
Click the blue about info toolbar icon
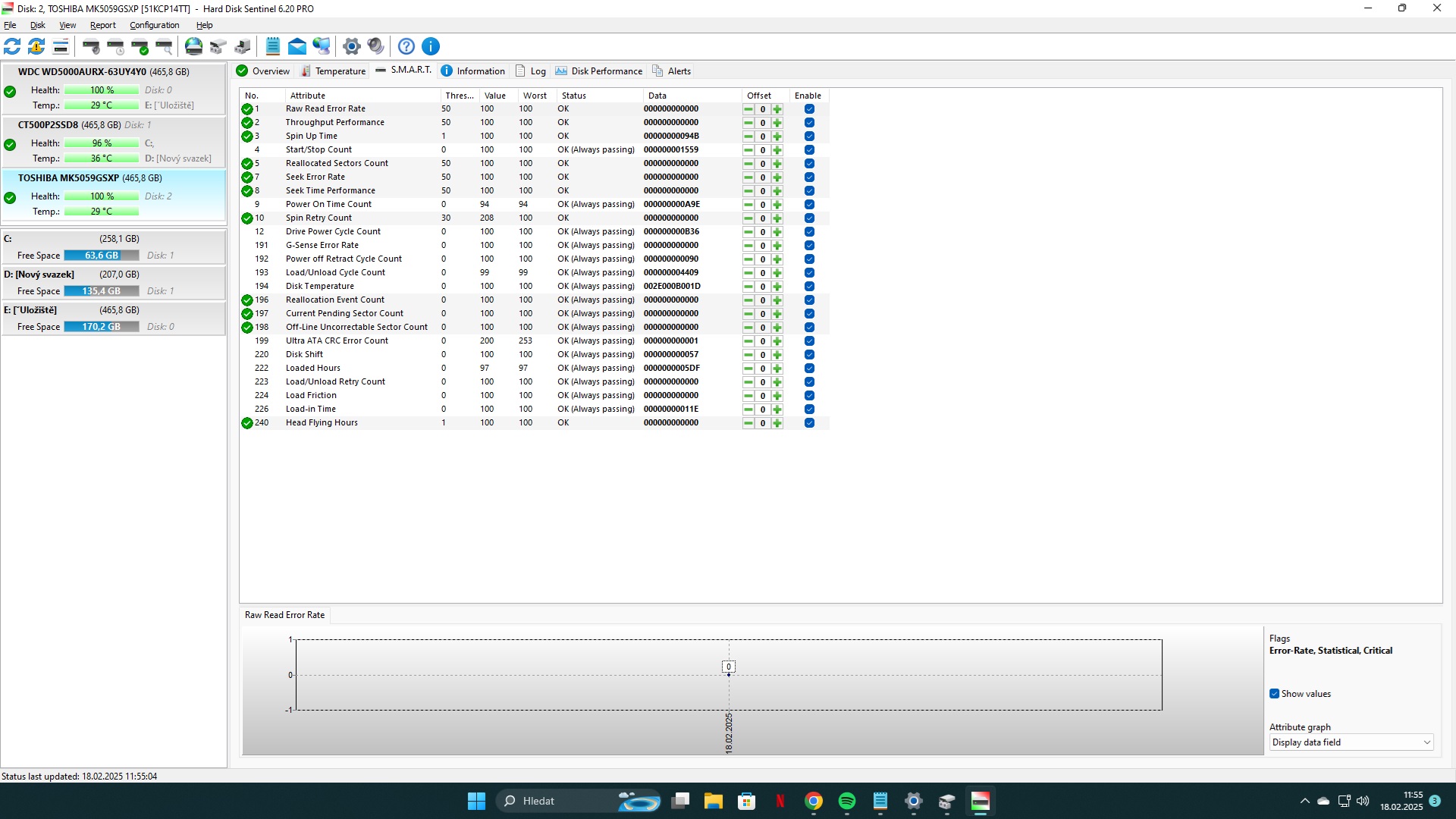point(431,46)
